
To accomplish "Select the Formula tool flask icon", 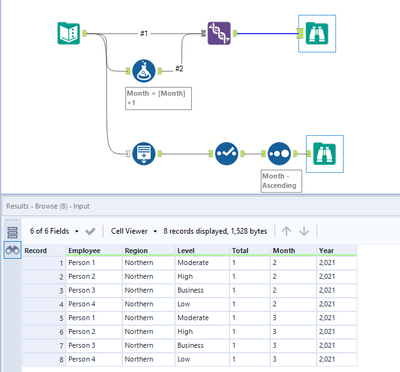I will (144, 71).
